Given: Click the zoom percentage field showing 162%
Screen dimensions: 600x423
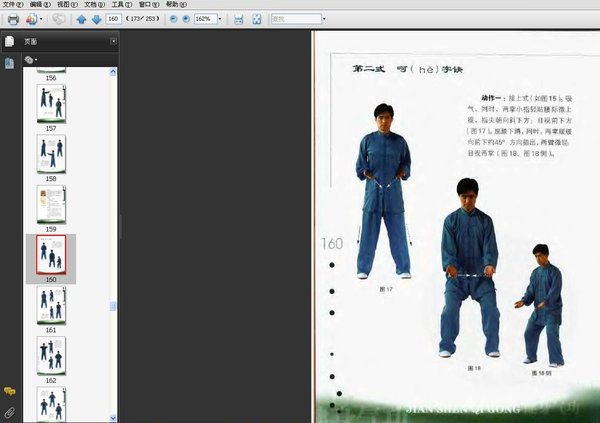Looking at the screenshot, I should [x=205, y=19].
